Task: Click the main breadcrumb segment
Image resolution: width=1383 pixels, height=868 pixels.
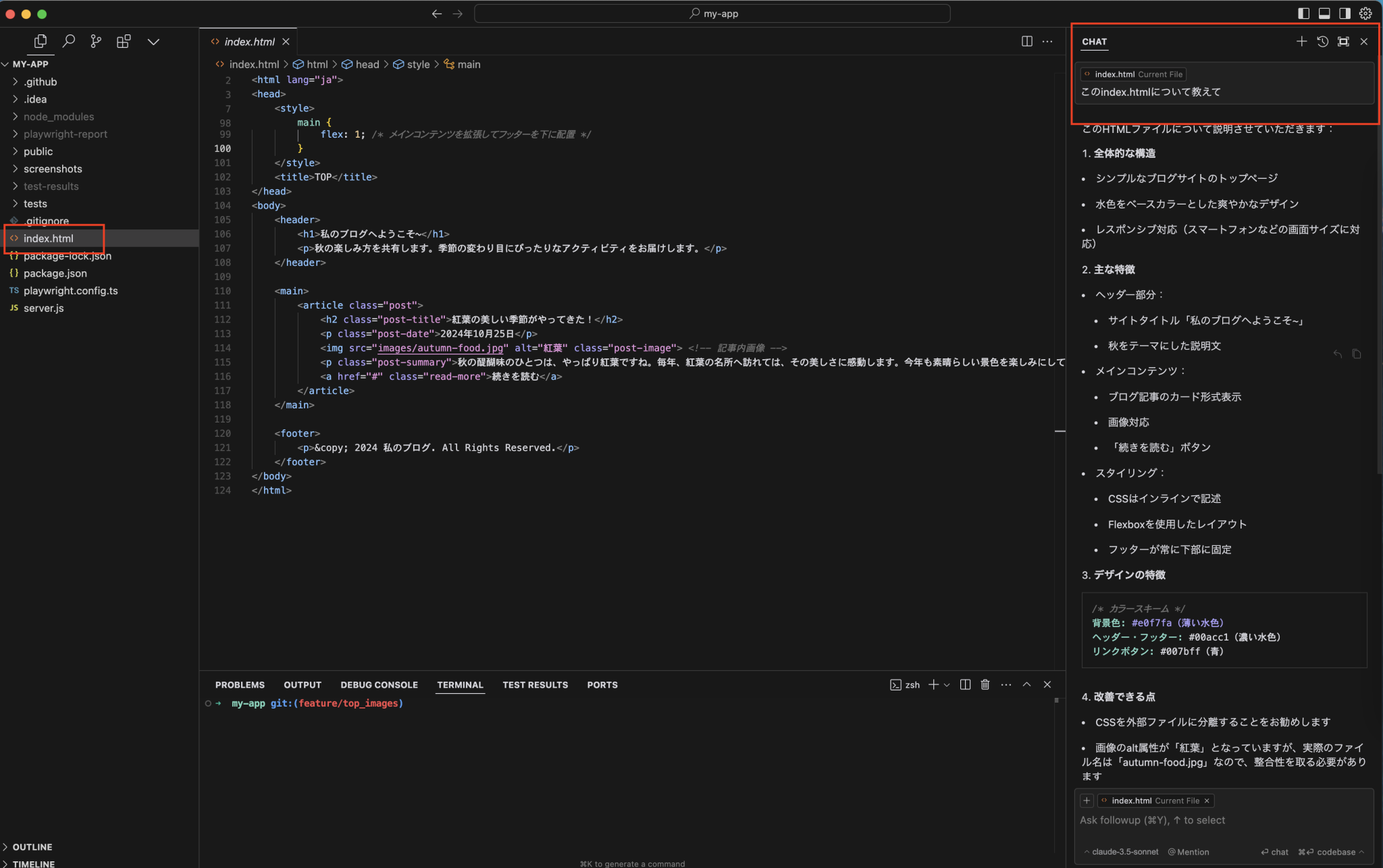Action: tap(463, 65)
